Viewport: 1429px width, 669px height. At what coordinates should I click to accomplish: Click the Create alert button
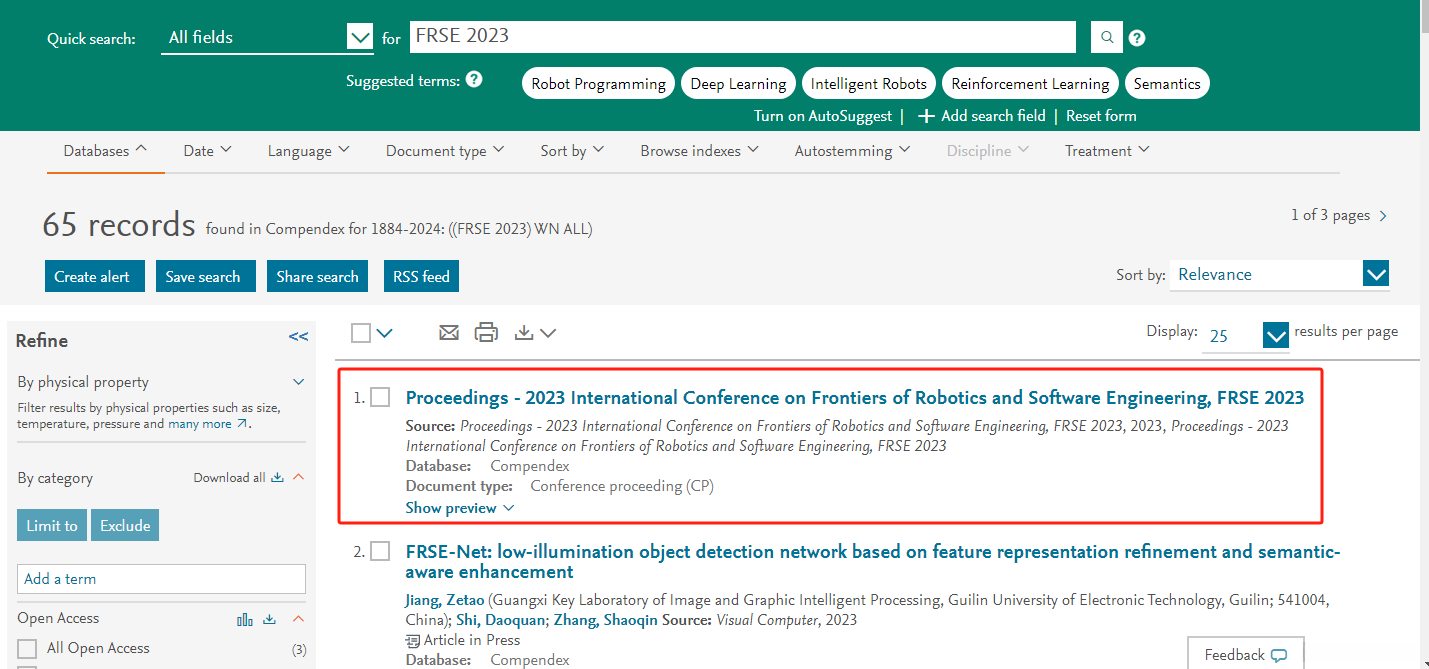(x=94, y=277)
